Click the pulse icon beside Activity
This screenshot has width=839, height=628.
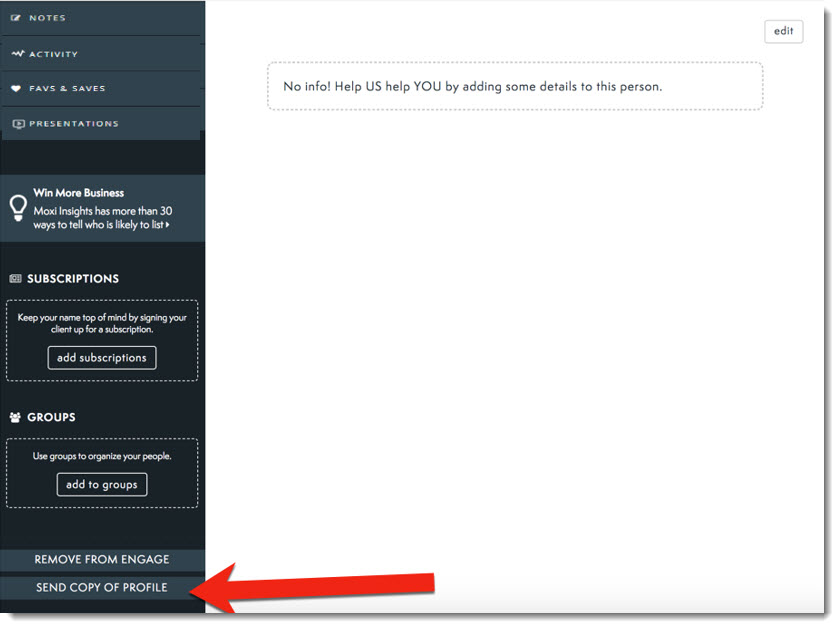(x=17, y=54)
